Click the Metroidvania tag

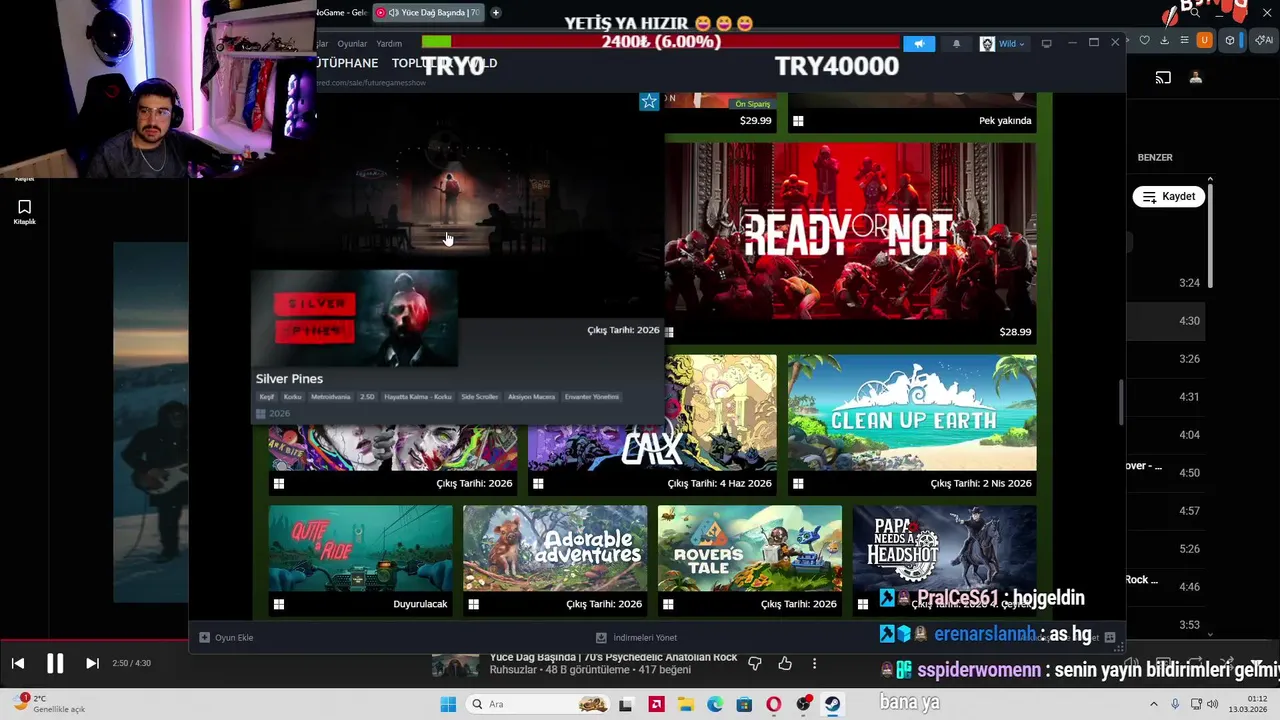tap(331, 397)
